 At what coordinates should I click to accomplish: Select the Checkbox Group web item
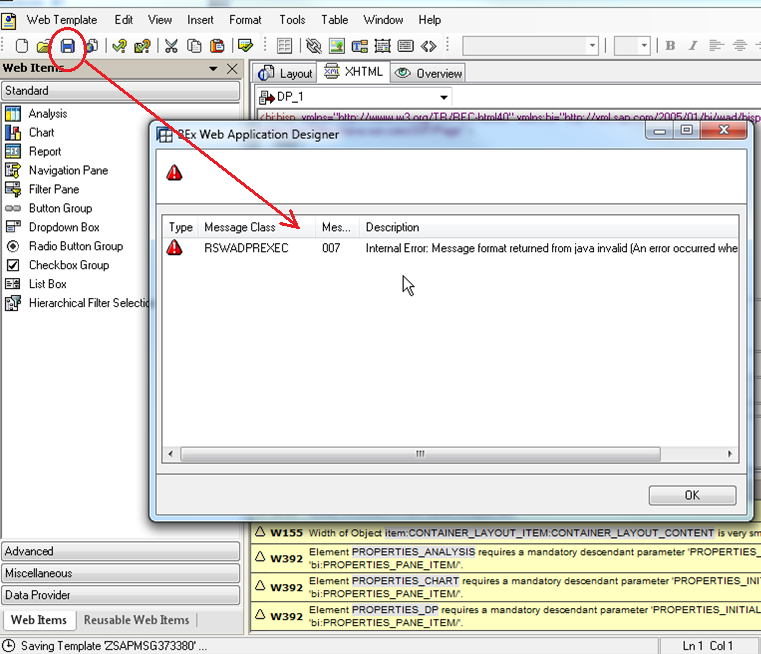57,265
